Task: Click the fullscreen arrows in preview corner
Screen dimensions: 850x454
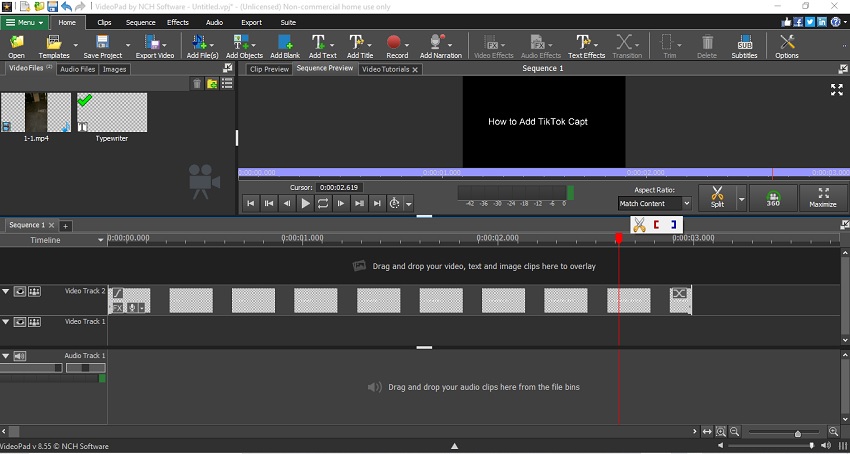Action: coord(836,89)
